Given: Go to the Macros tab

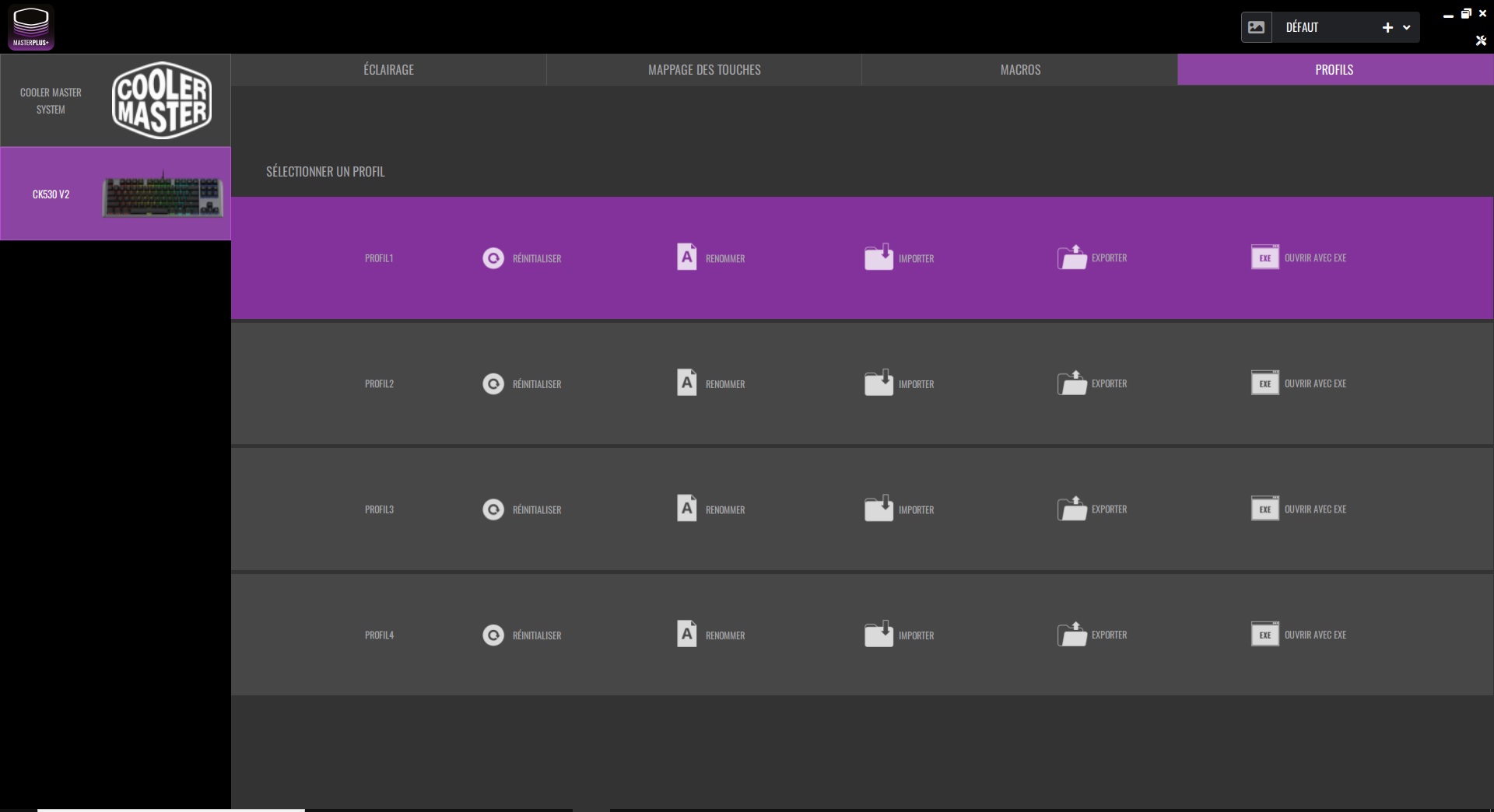Looking at the screenshot, I should click(1020, 70).
